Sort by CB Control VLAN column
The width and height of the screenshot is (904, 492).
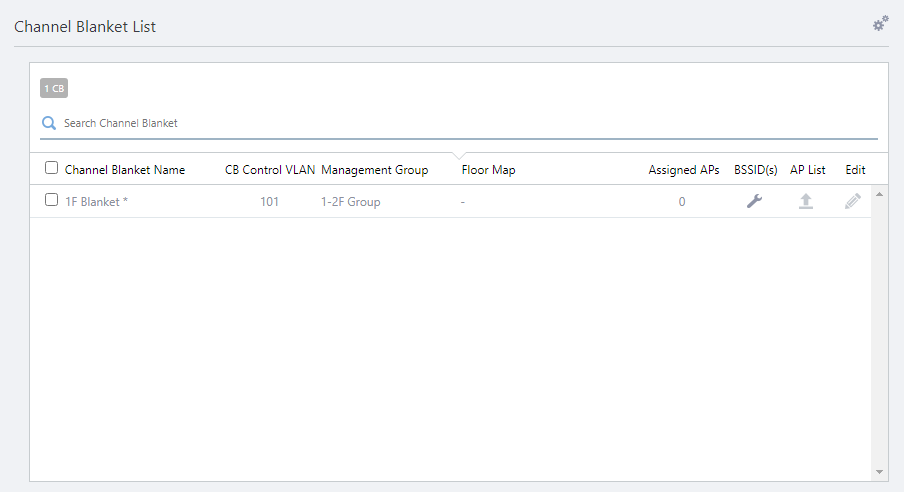270,170
